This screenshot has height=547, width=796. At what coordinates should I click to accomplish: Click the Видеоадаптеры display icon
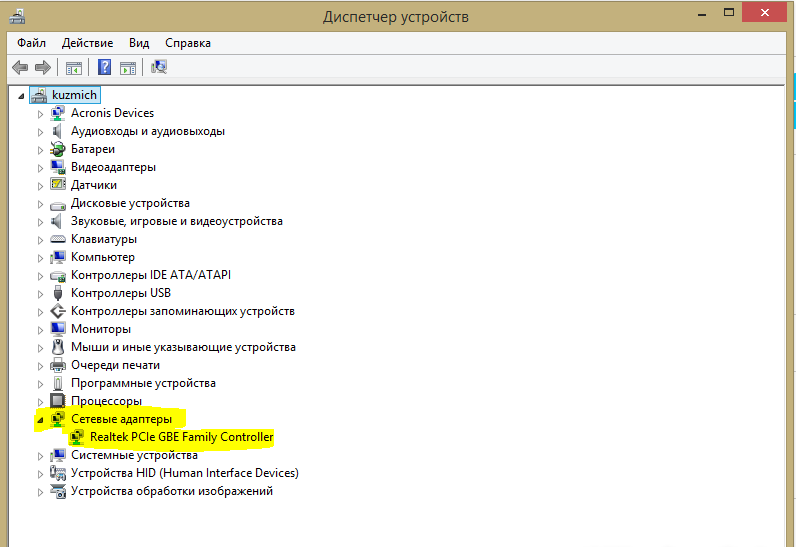pyautogui.click(x=58, y=167)
